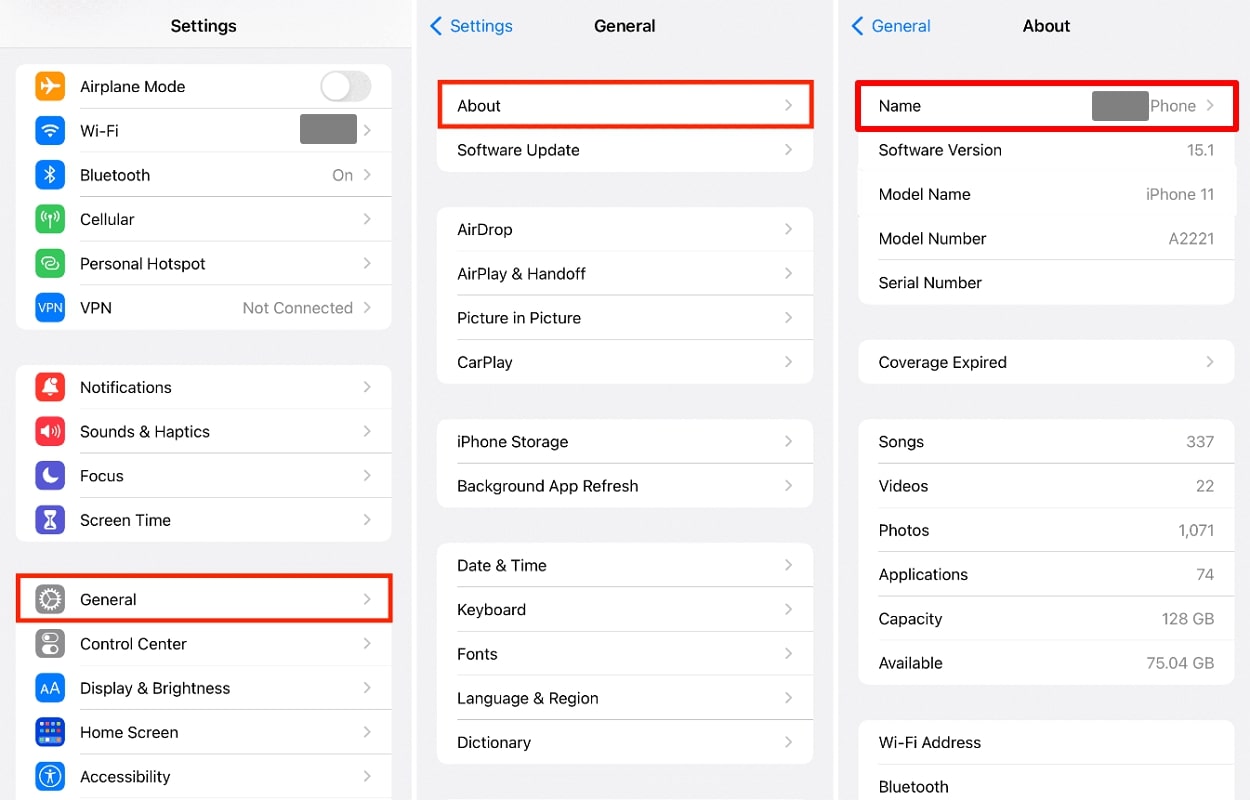Open the Coverage Expired chevron
The width and height of the screenshot is (1250, 800).
[x=1209, y=362]
